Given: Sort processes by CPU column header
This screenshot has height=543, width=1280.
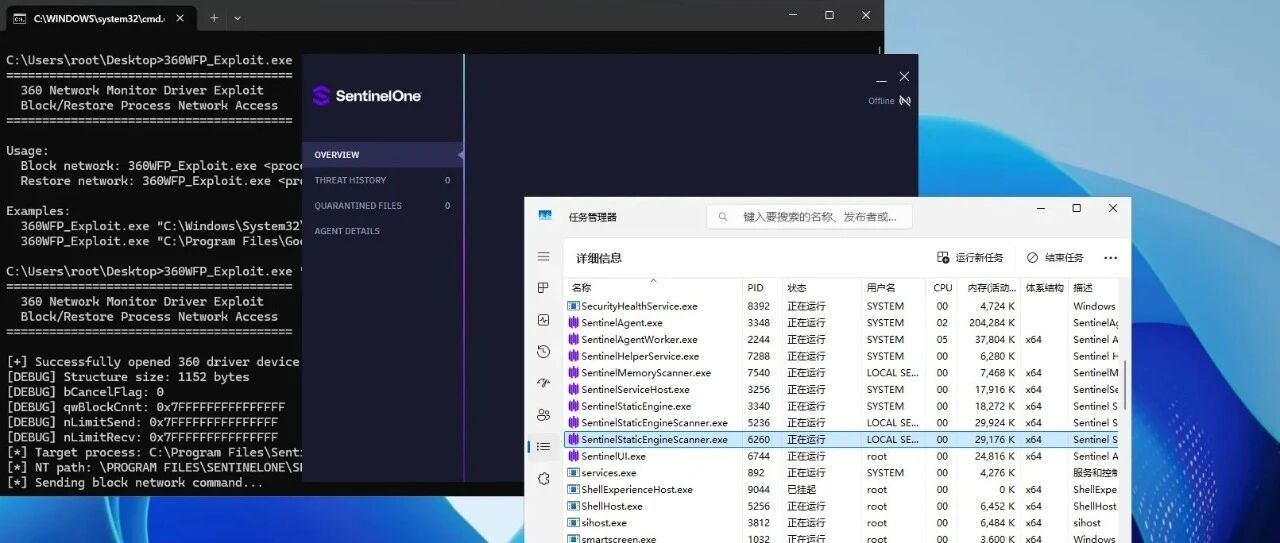Looking at the screenshot, I should [943, 288].
